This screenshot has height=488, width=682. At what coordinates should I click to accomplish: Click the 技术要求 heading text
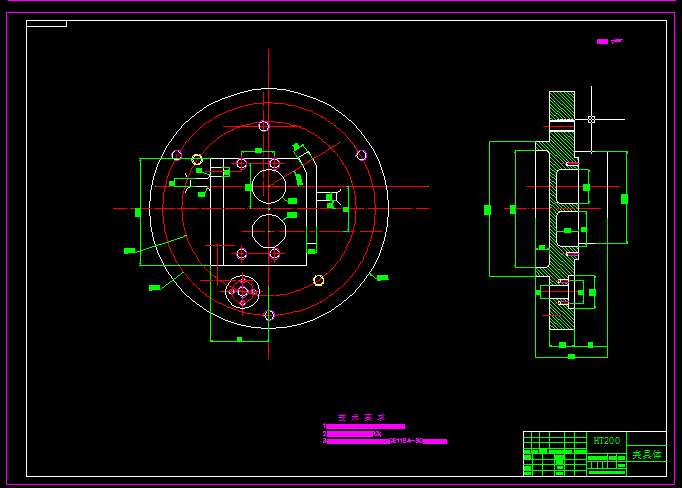click(x=361, y=418)
